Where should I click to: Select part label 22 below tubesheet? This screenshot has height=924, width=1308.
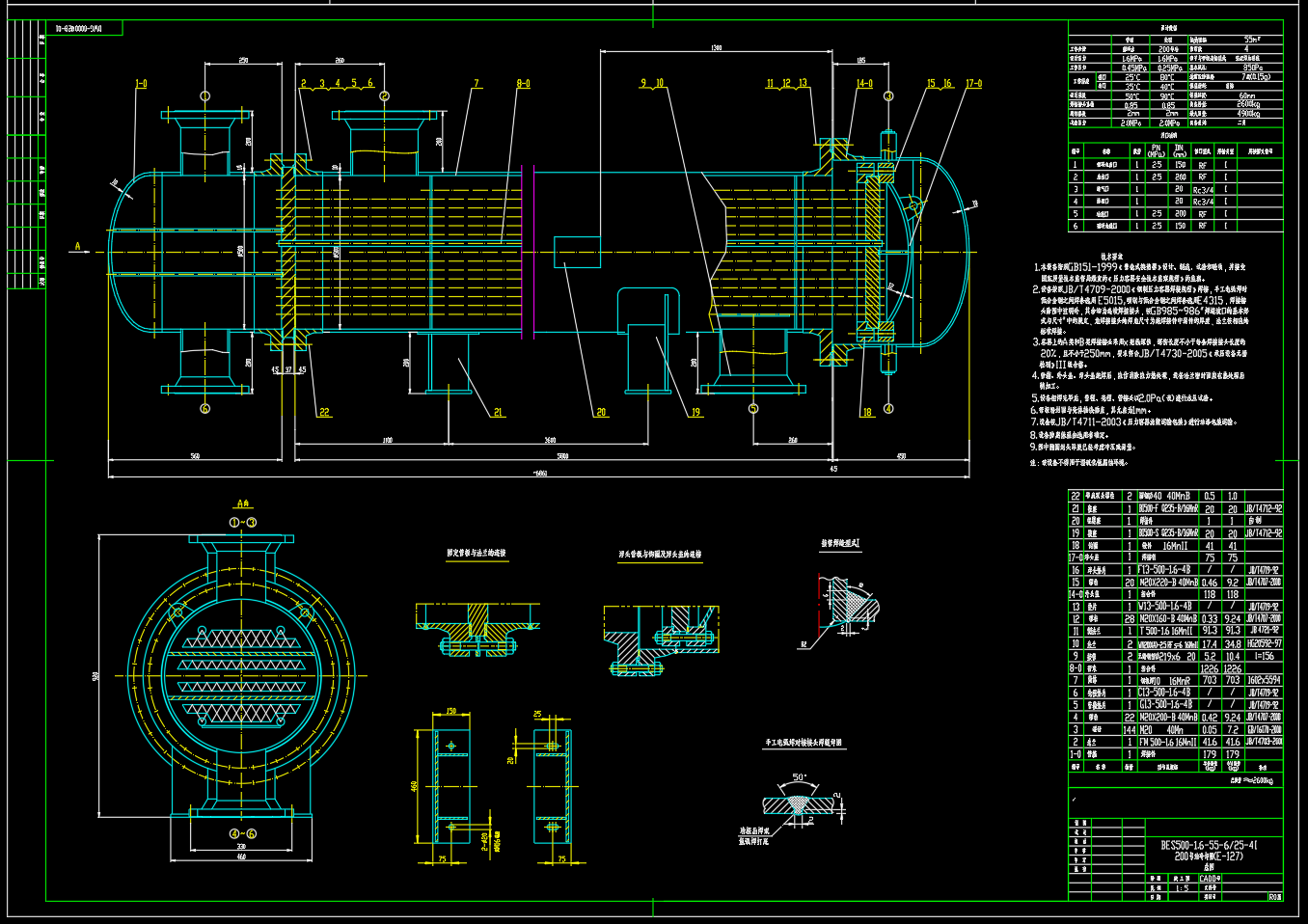point(324,412)
